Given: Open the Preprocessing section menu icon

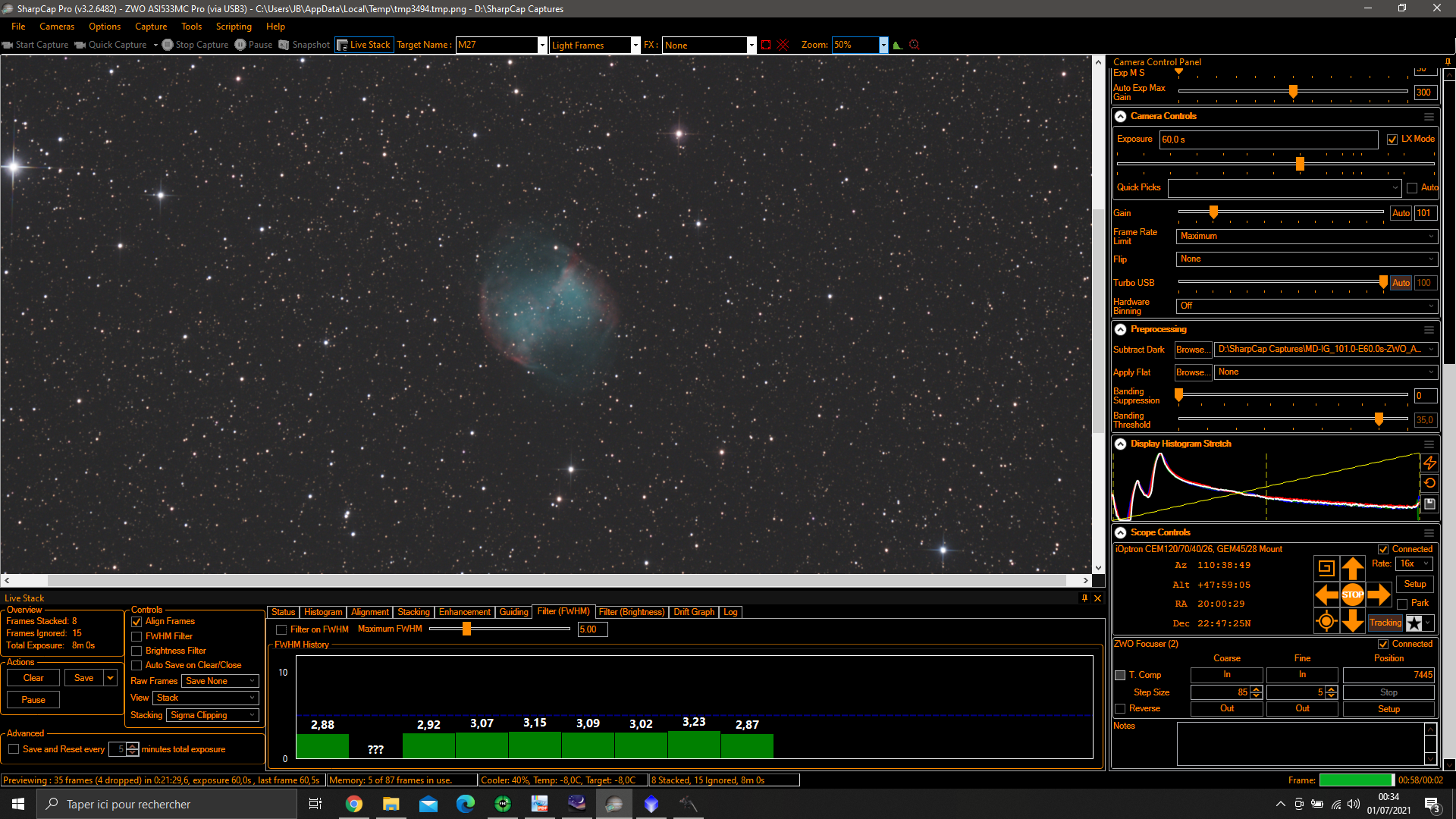Looking at the screenshot, I should coord(1429,330).
